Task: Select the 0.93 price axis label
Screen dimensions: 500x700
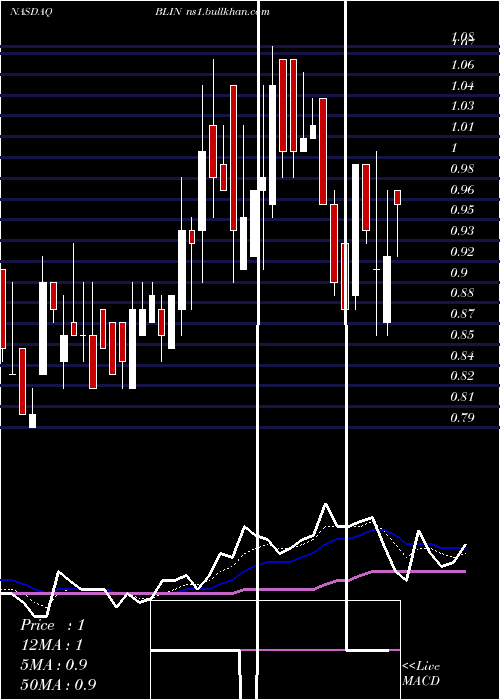Action: click(x=462, y=231)
